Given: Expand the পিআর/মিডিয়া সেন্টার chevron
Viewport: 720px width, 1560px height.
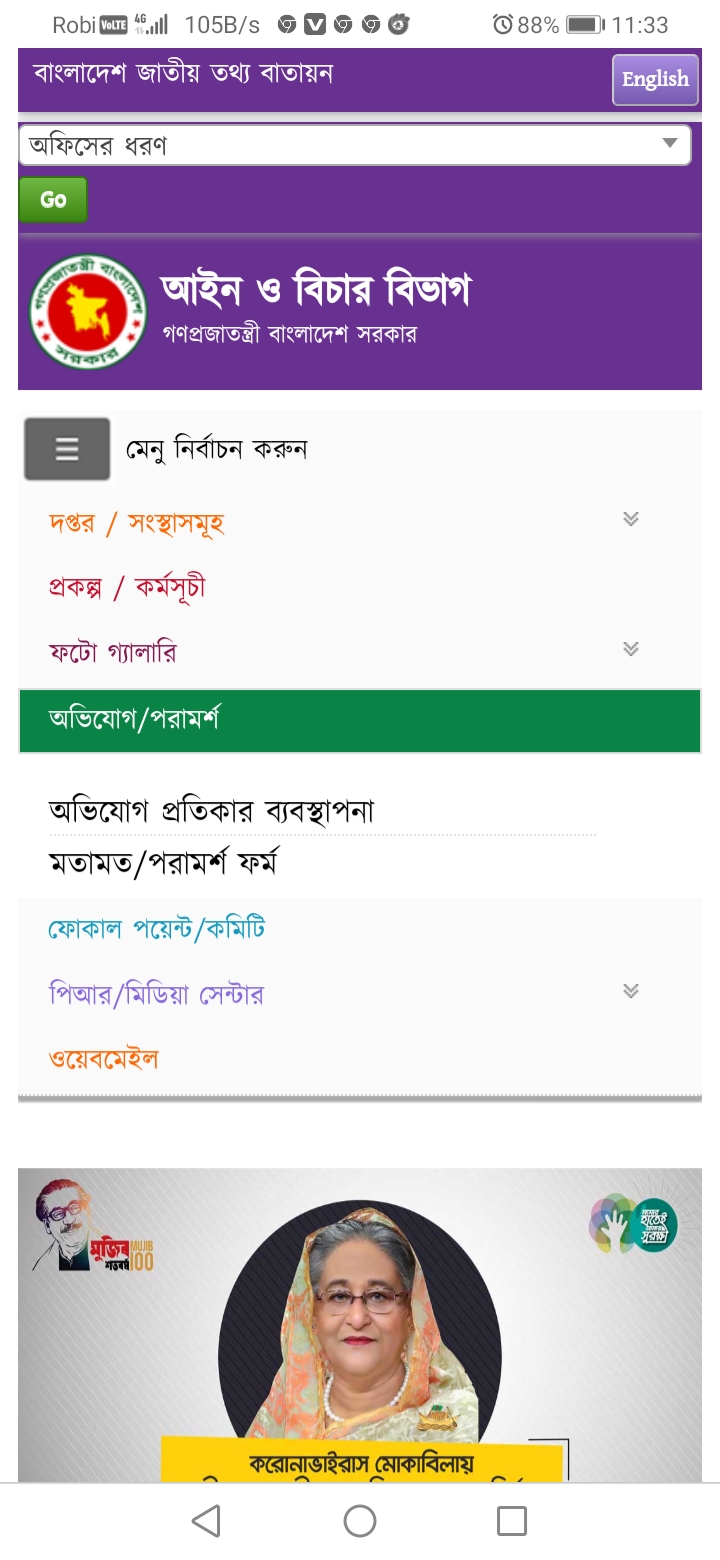Looking at the screenshot, I should point(630,991).
